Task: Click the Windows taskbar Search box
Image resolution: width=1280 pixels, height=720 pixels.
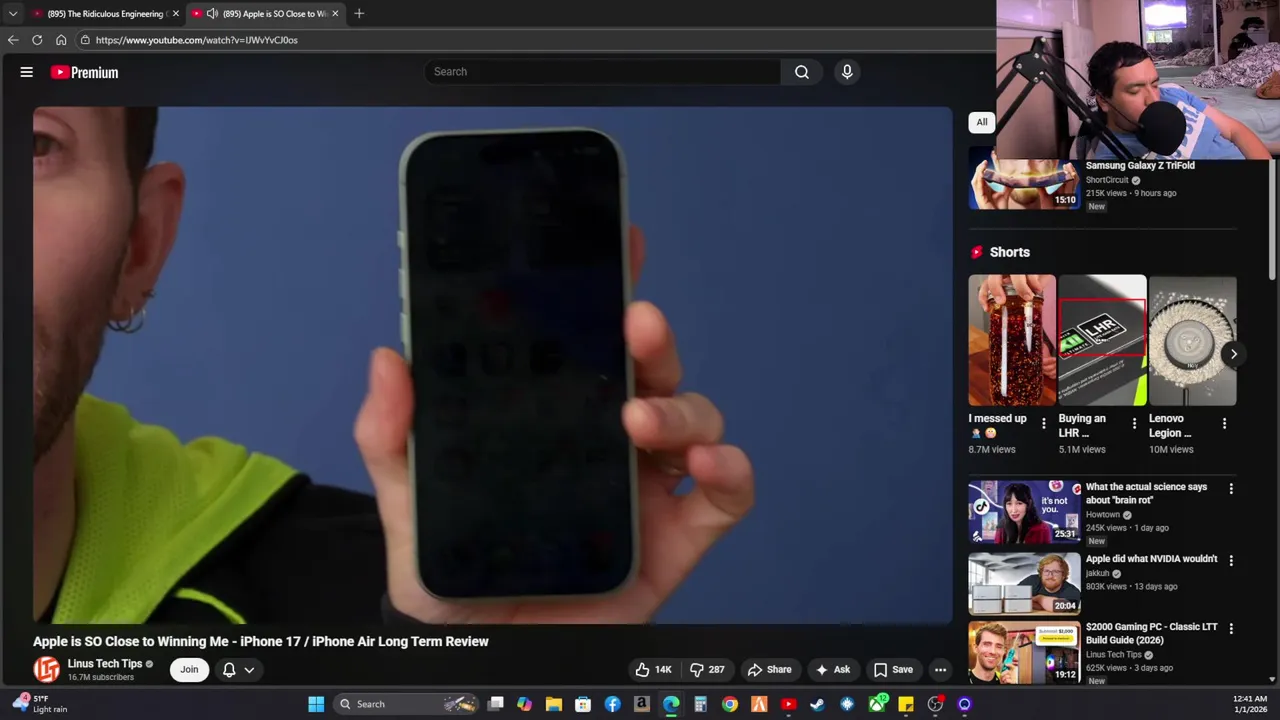Action: pyautogui.click(x=405, y=704)
